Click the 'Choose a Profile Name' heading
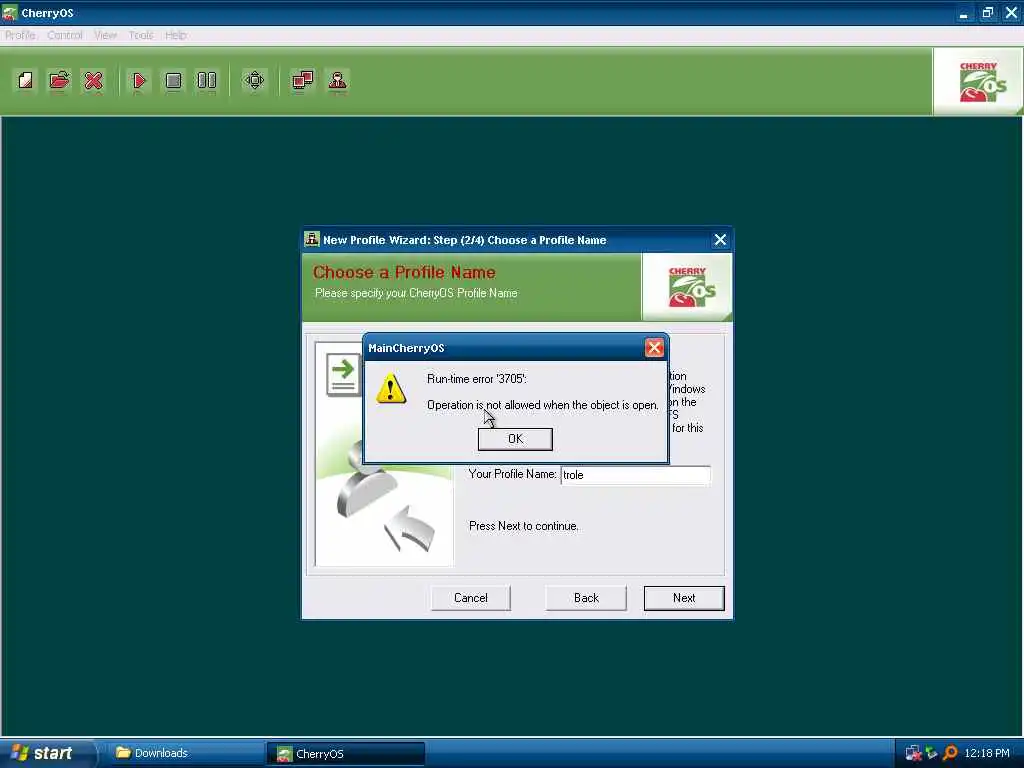 pos(404,272)
